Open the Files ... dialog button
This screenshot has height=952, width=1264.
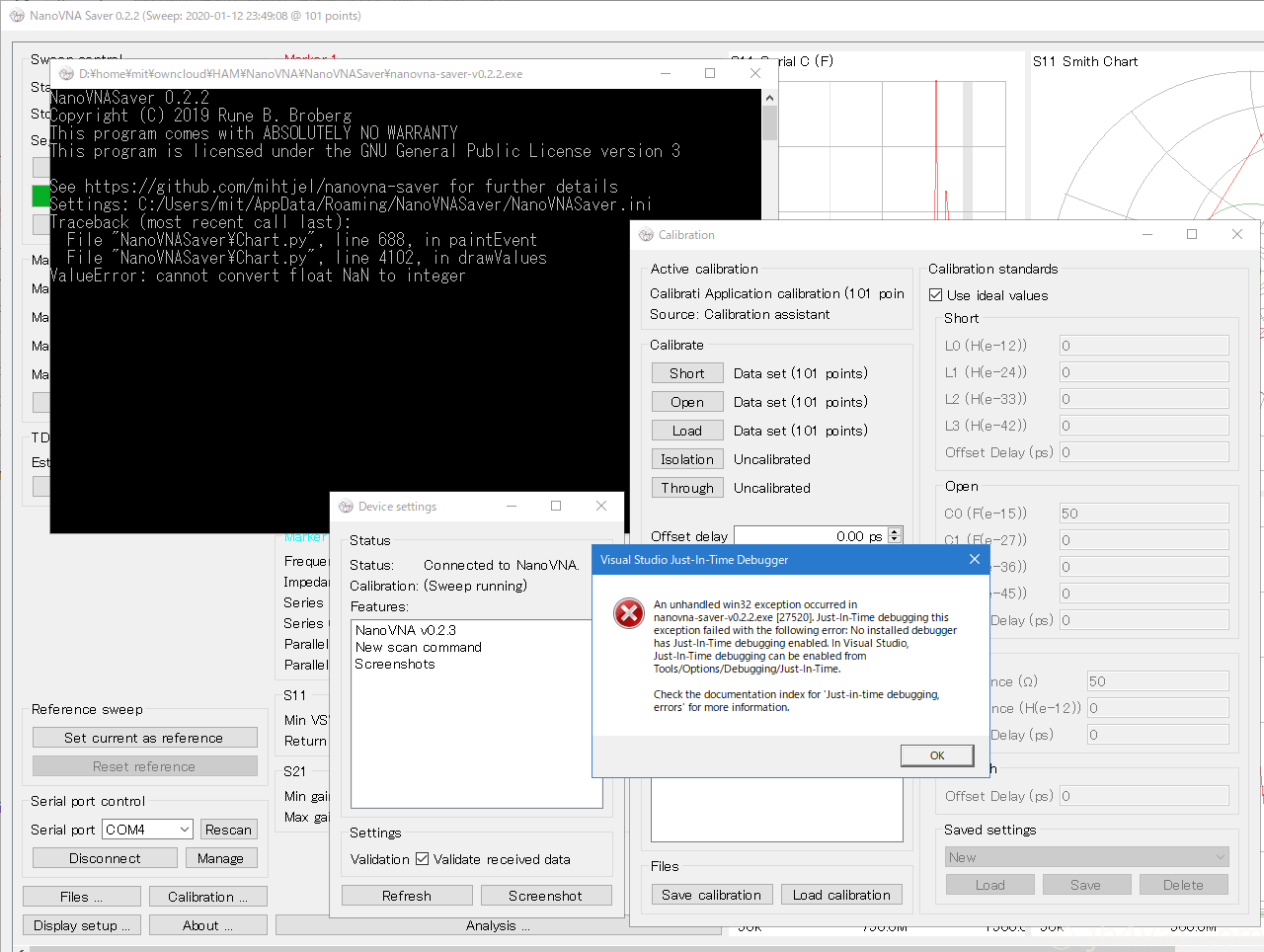[82, 897]
